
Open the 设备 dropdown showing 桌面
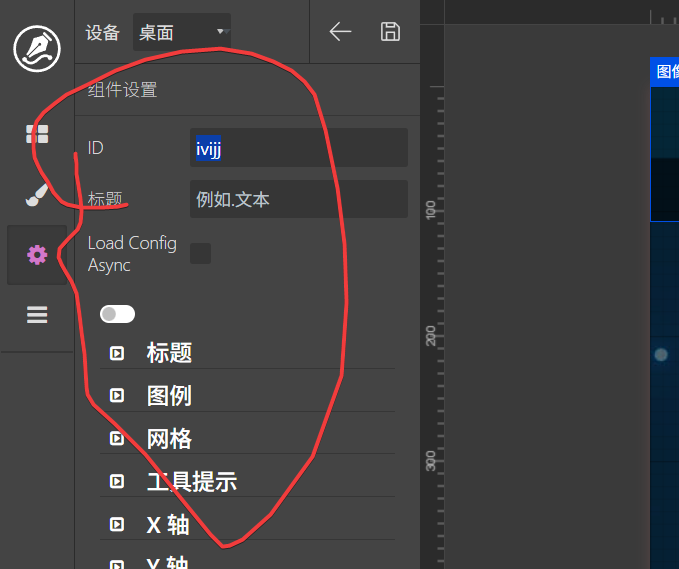point(182,32)
